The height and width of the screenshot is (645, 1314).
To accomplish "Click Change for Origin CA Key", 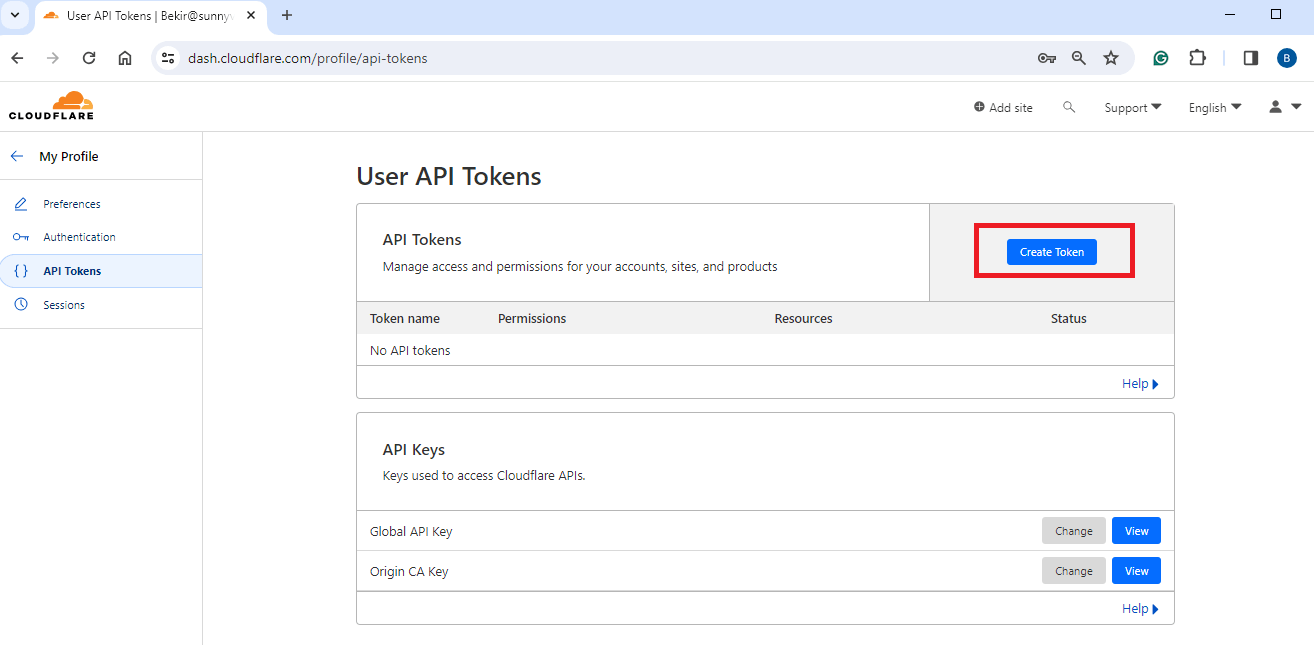I will point(1073,571).
